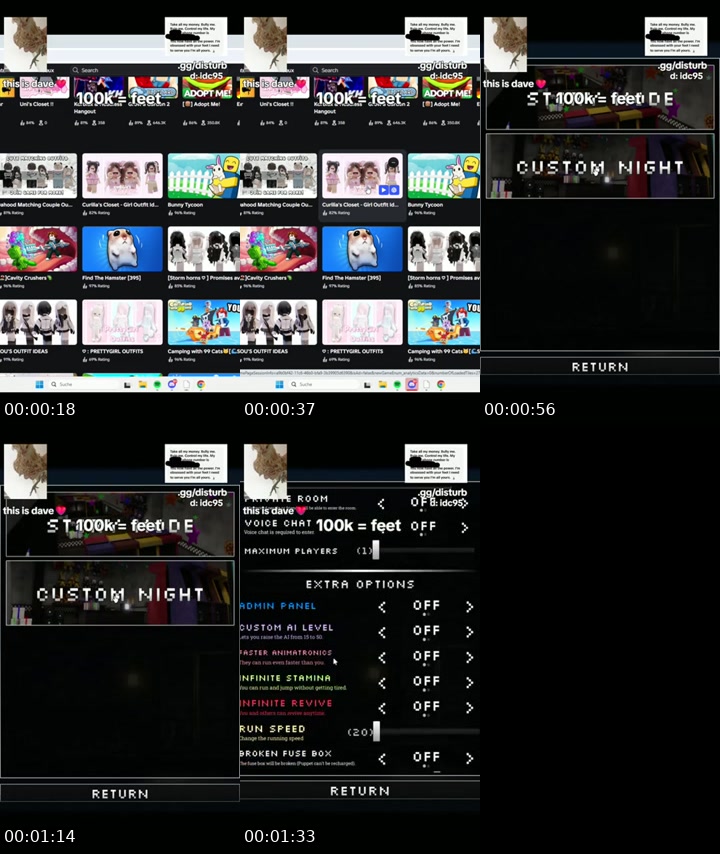Select the story mode banner above CUSTOM NIGHT at 00:00:56
The height and width of the screenshot is (854, 720).
(x=600, y=97)
